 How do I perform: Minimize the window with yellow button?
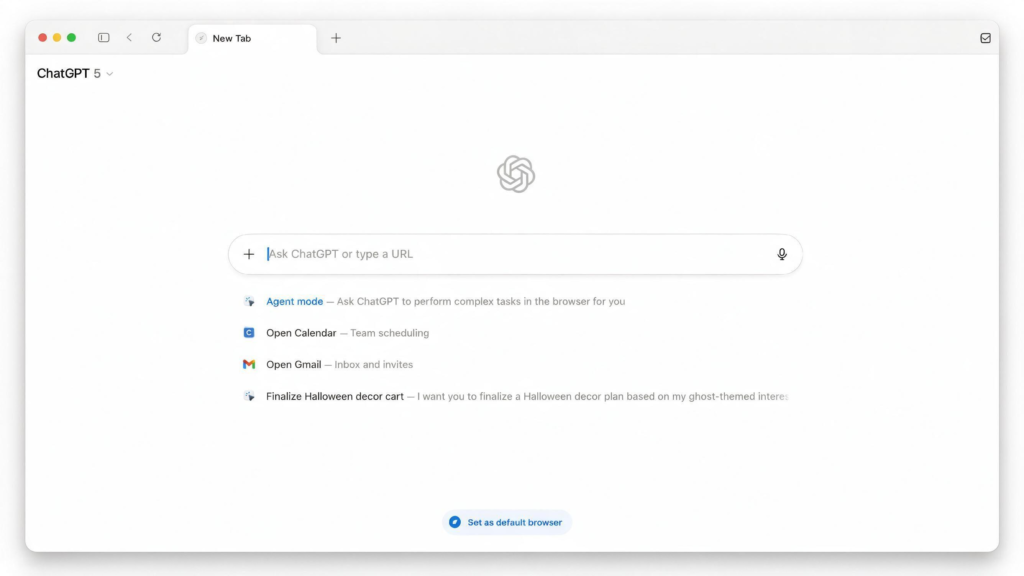[x=57, y=38]
